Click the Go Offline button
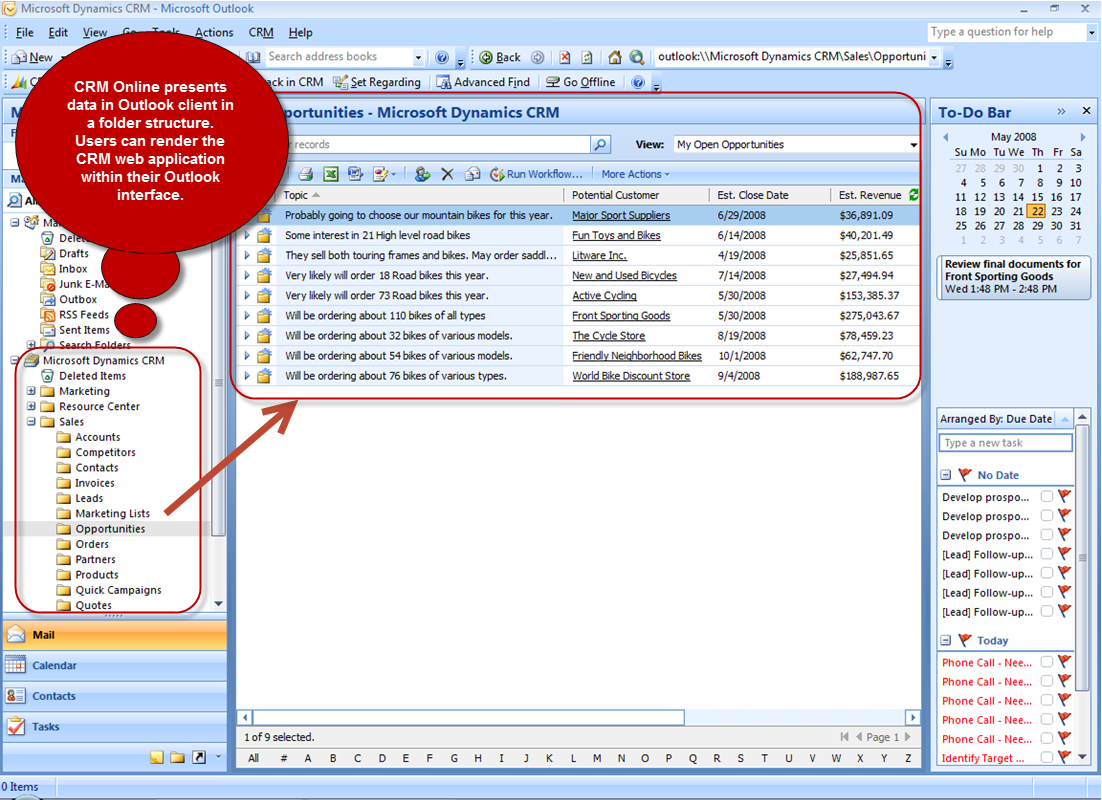The height and width of the screenshot is (800, 1102). [581, 82]
